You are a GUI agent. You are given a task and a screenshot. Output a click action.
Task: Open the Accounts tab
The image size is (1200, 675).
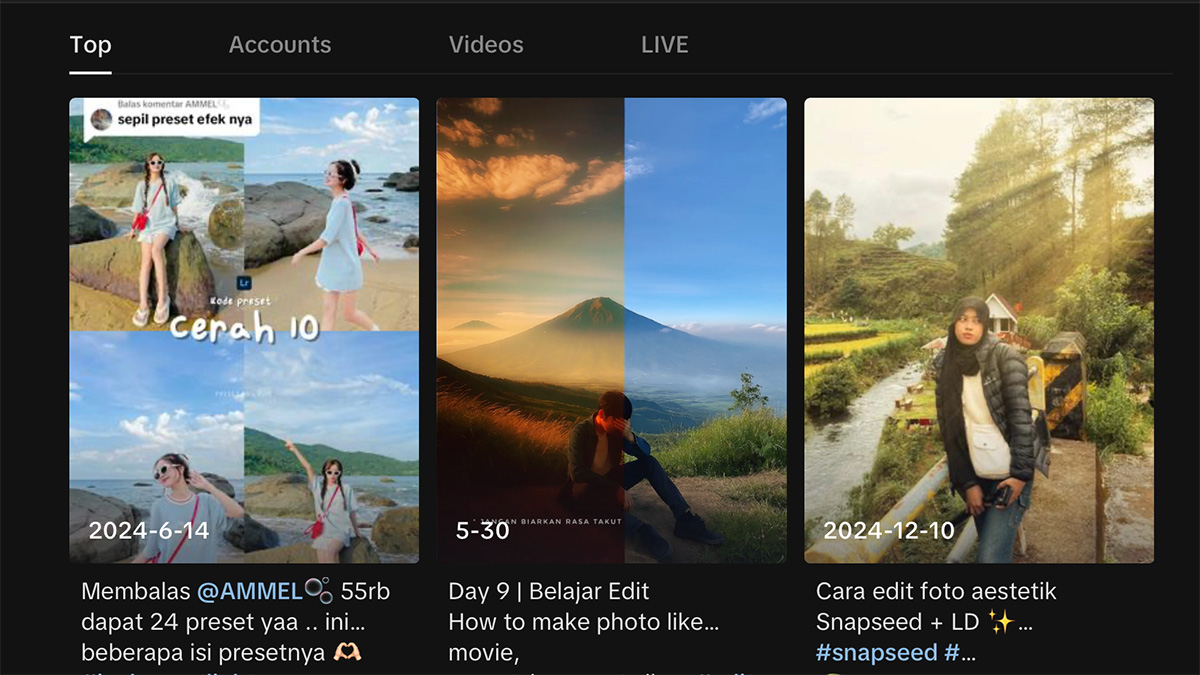[280, 45]
